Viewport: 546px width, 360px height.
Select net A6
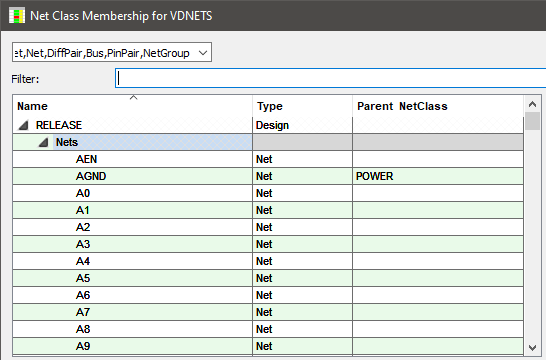(x=268, y=295)
